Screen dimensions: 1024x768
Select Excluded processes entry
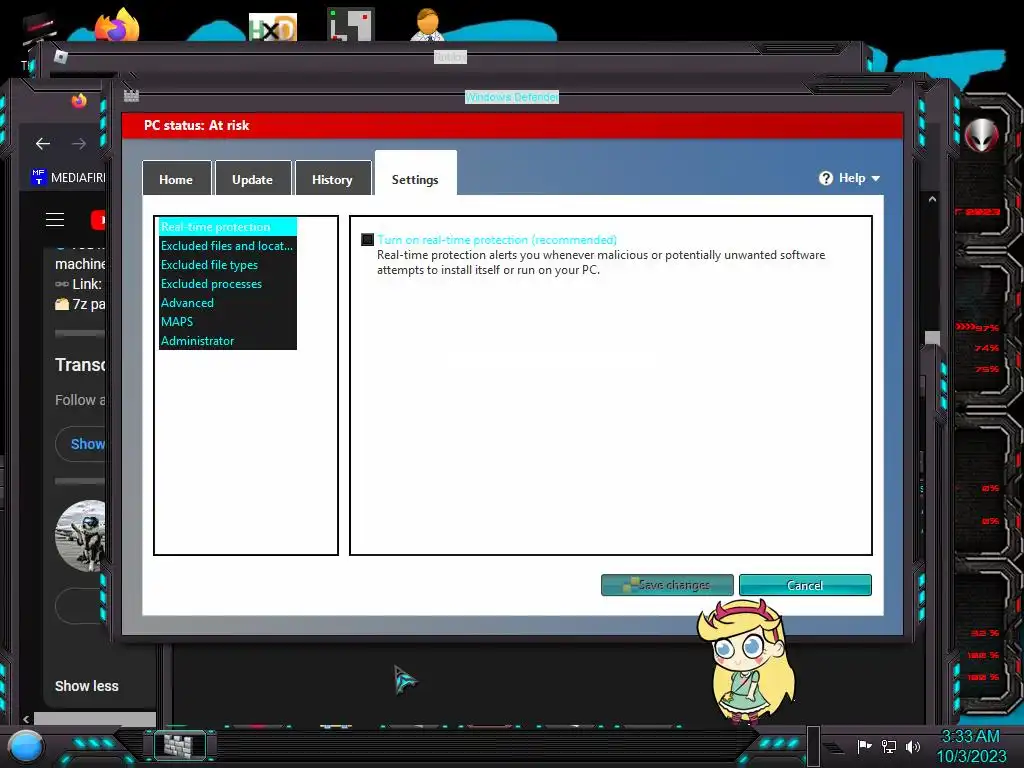(x=227, y=283)
